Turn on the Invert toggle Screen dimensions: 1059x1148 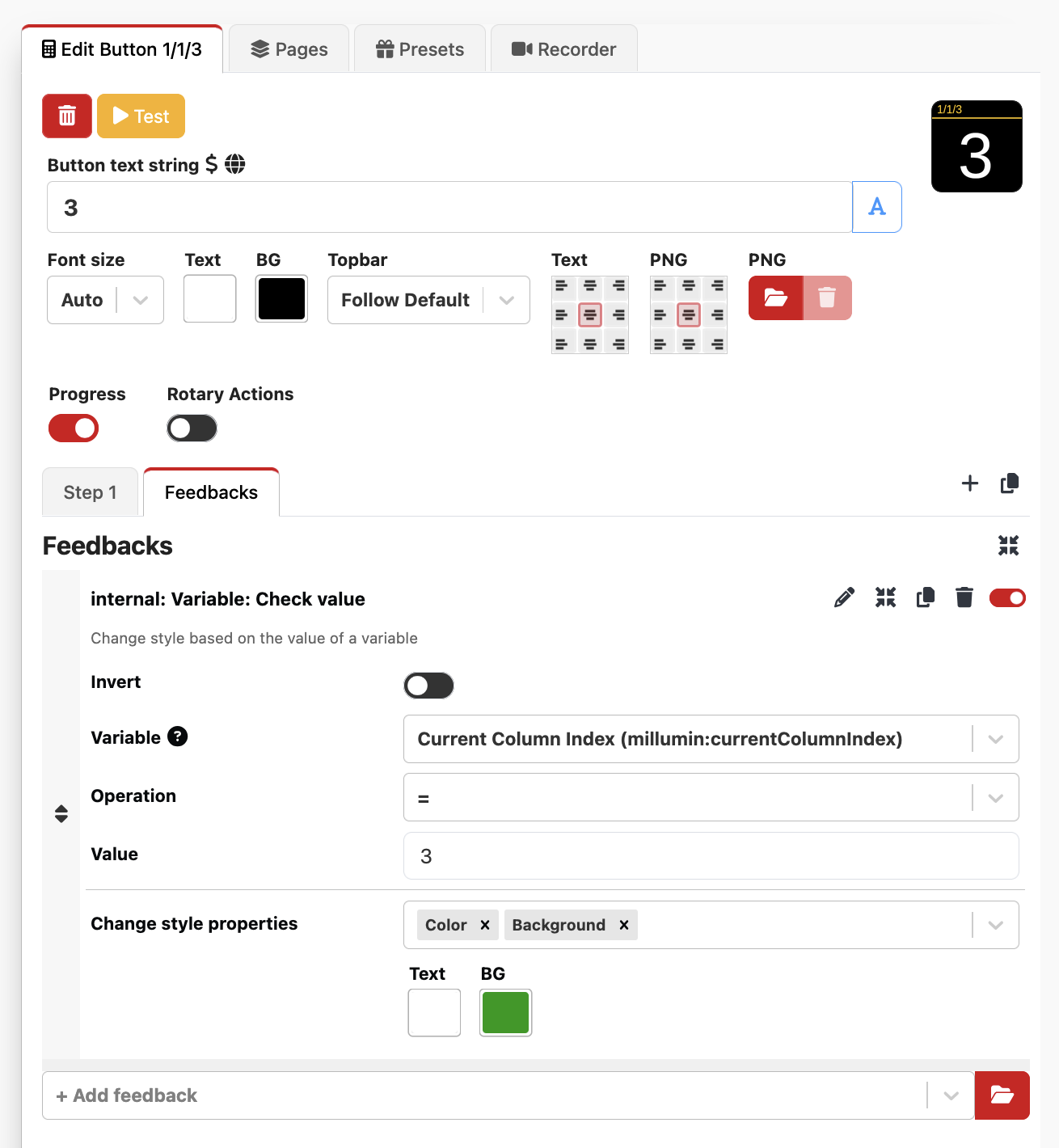point(428,686)
